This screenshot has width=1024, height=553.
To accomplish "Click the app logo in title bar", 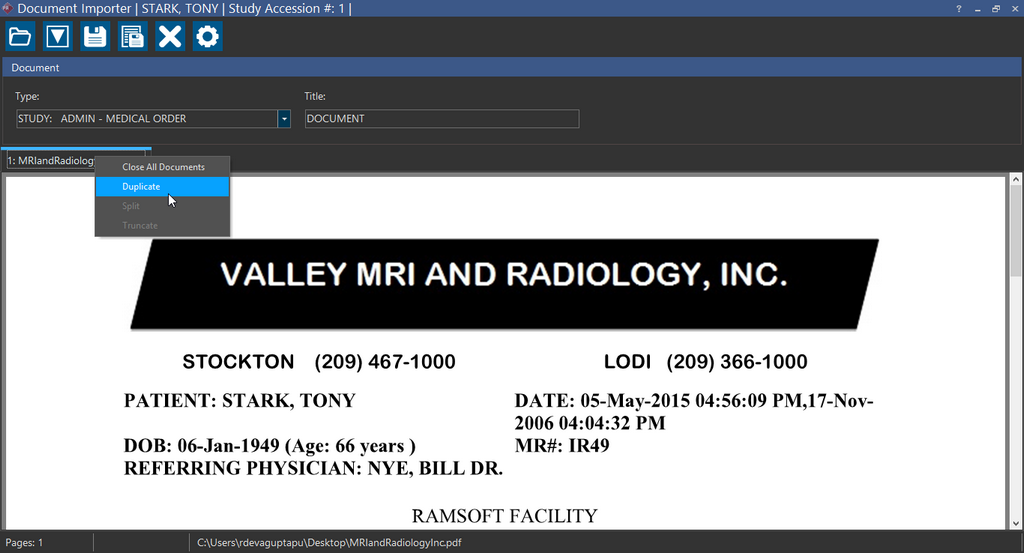I will (x=8, y=8).
